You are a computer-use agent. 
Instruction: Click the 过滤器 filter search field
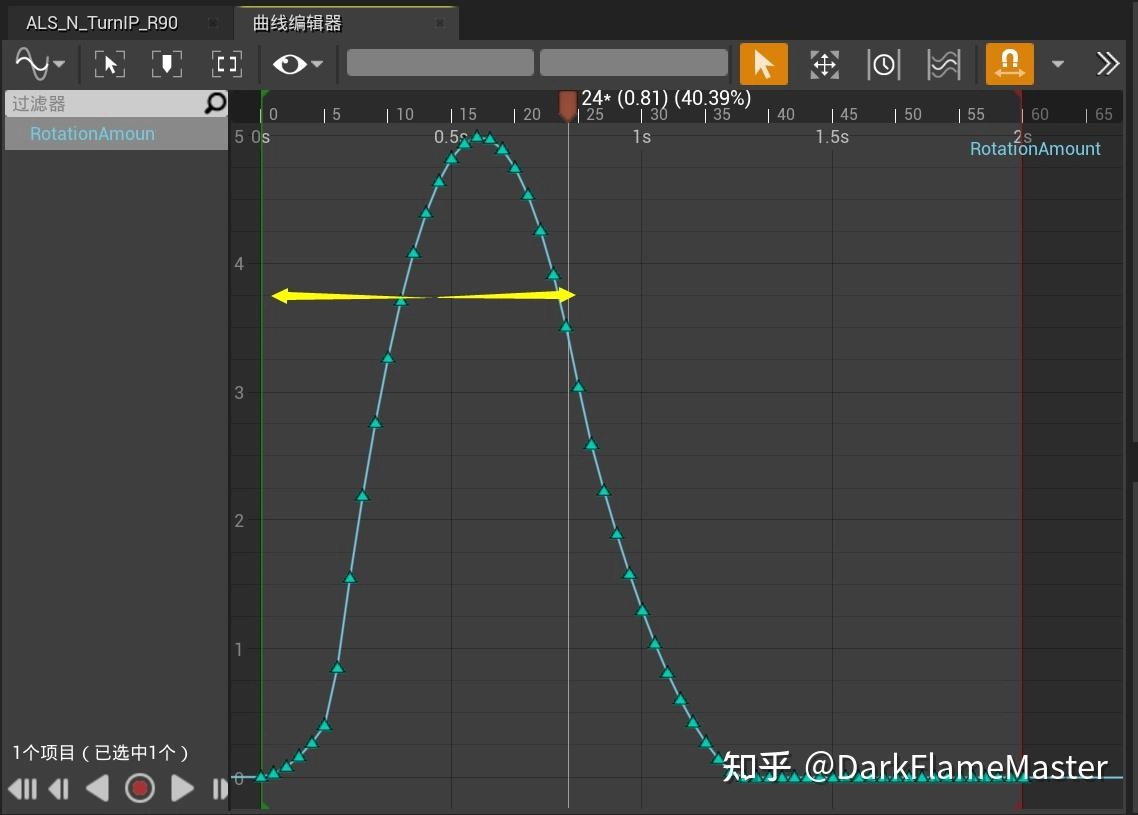click(x=116, y=104)
